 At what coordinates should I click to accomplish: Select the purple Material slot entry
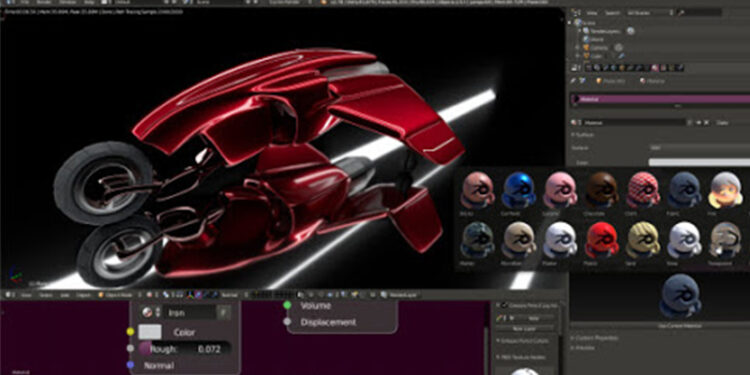click(660, 99)
